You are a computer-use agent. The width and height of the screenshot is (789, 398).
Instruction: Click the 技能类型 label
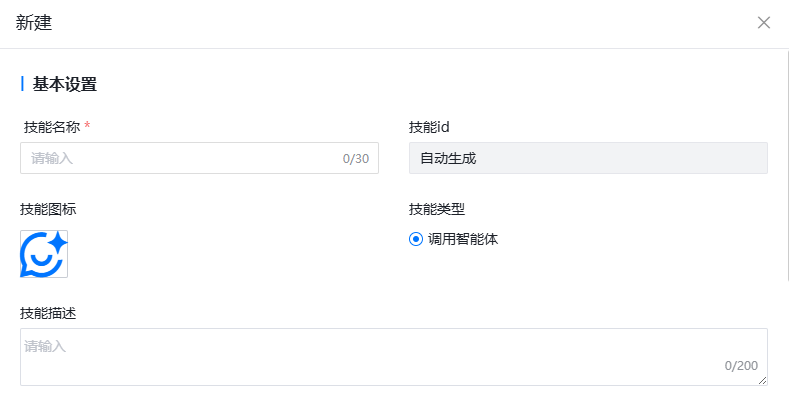coord(437,209)
